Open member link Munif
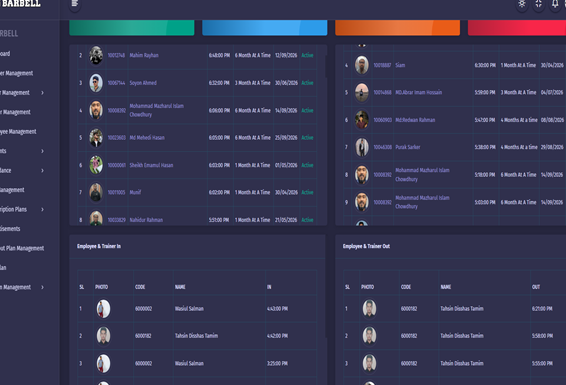This screenshot has height=385, width=566. 135,192
